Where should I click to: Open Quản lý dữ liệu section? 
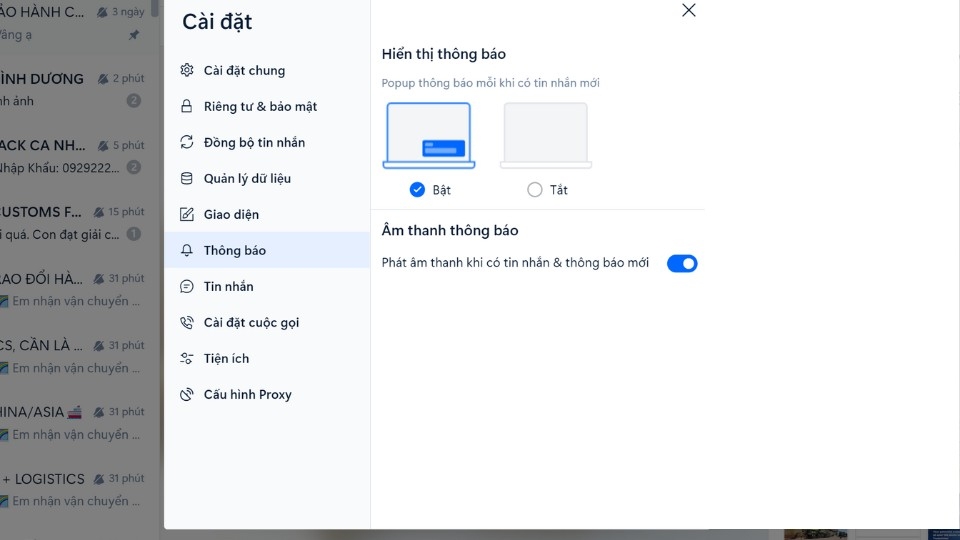pos(267,178)
